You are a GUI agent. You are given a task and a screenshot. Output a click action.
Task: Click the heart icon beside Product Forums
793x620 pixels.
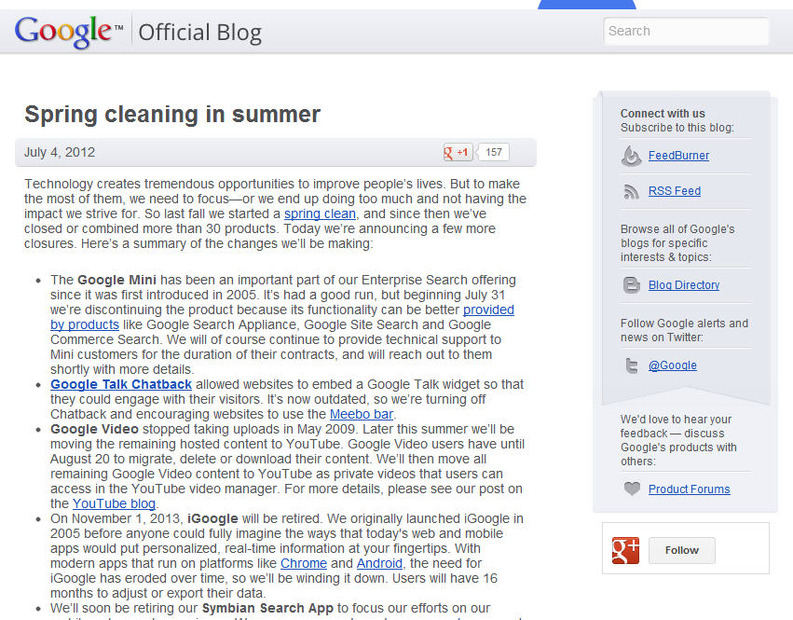(632, 489)
